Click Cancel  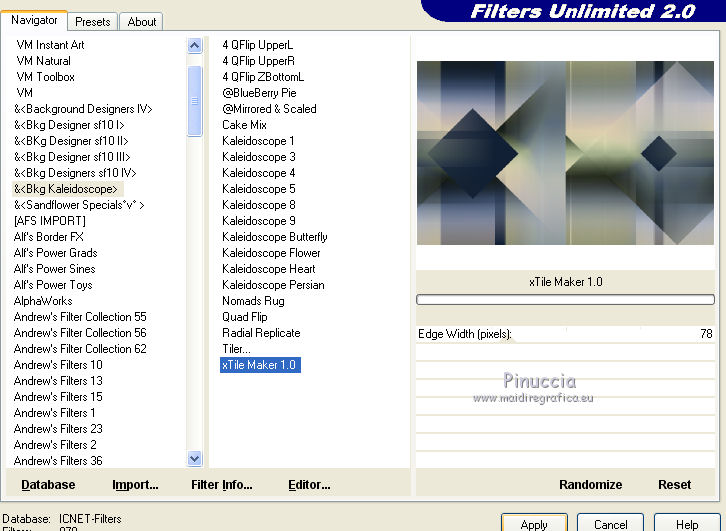click(x=611, y=523)
